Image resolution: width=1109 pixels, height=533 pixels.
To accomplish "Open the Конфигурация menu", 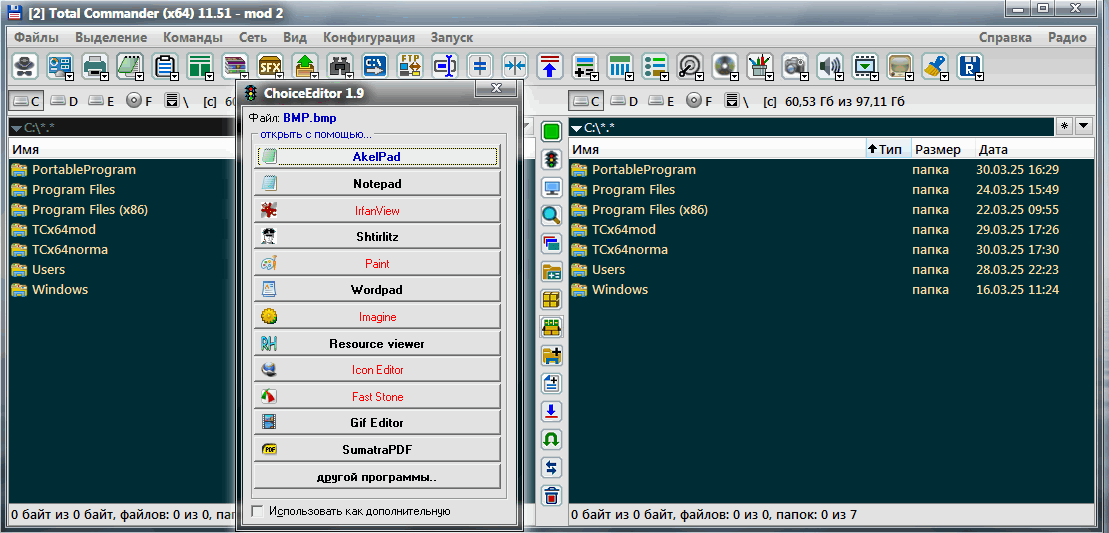I will click(368, 37).
